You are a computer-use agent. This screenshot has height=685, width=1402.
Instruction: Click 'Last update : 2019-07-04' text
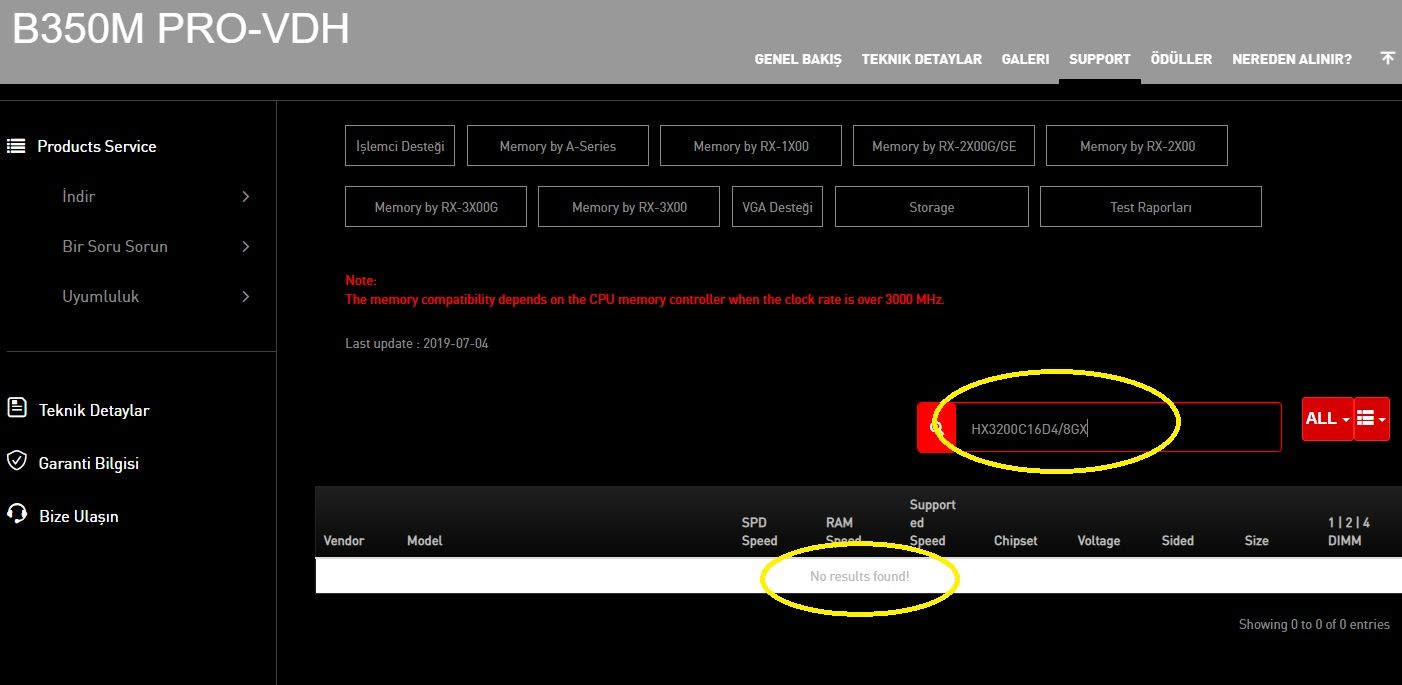(417, 344)
